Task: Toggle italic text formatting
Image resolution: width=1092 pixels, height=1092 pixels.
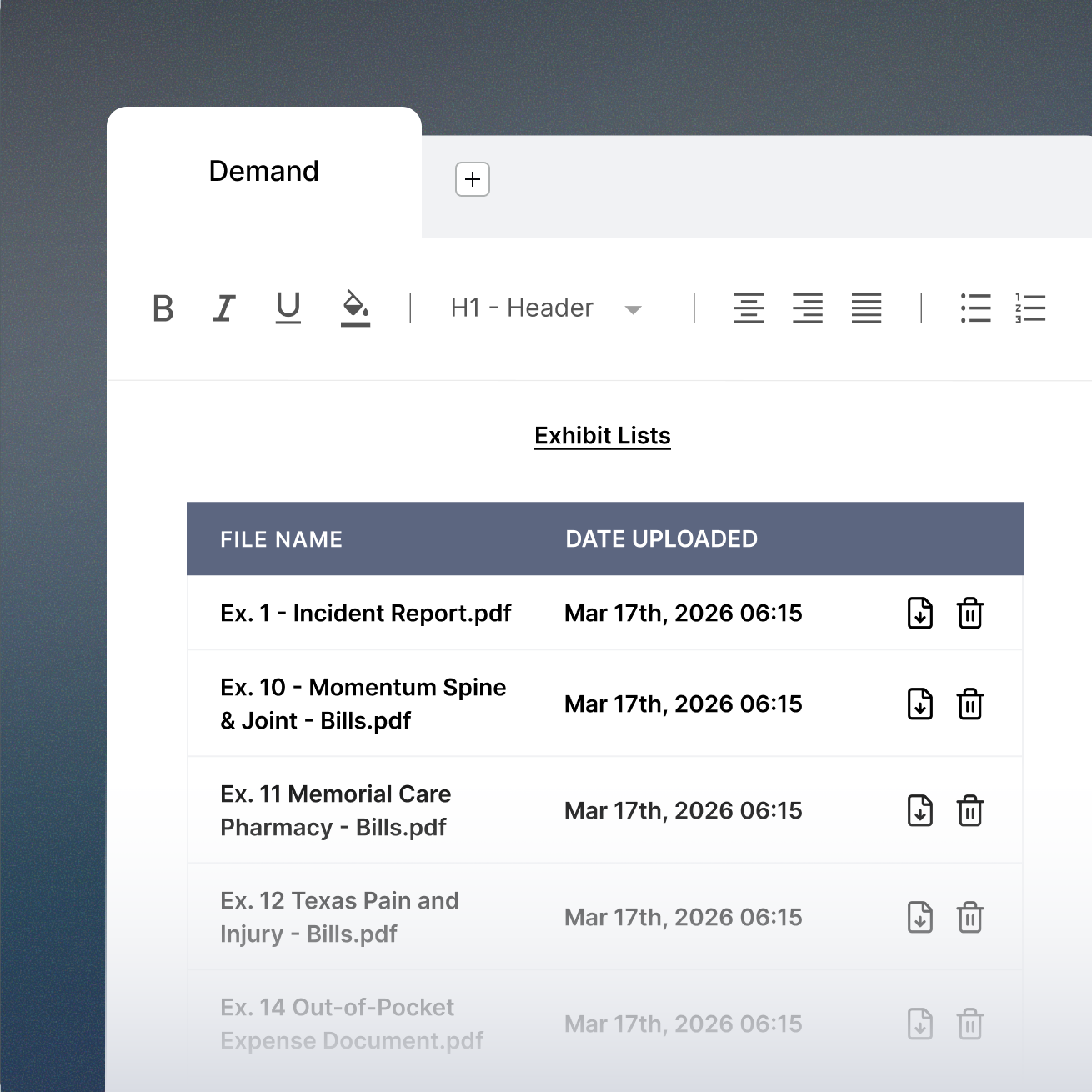Action: click(223, 308)
